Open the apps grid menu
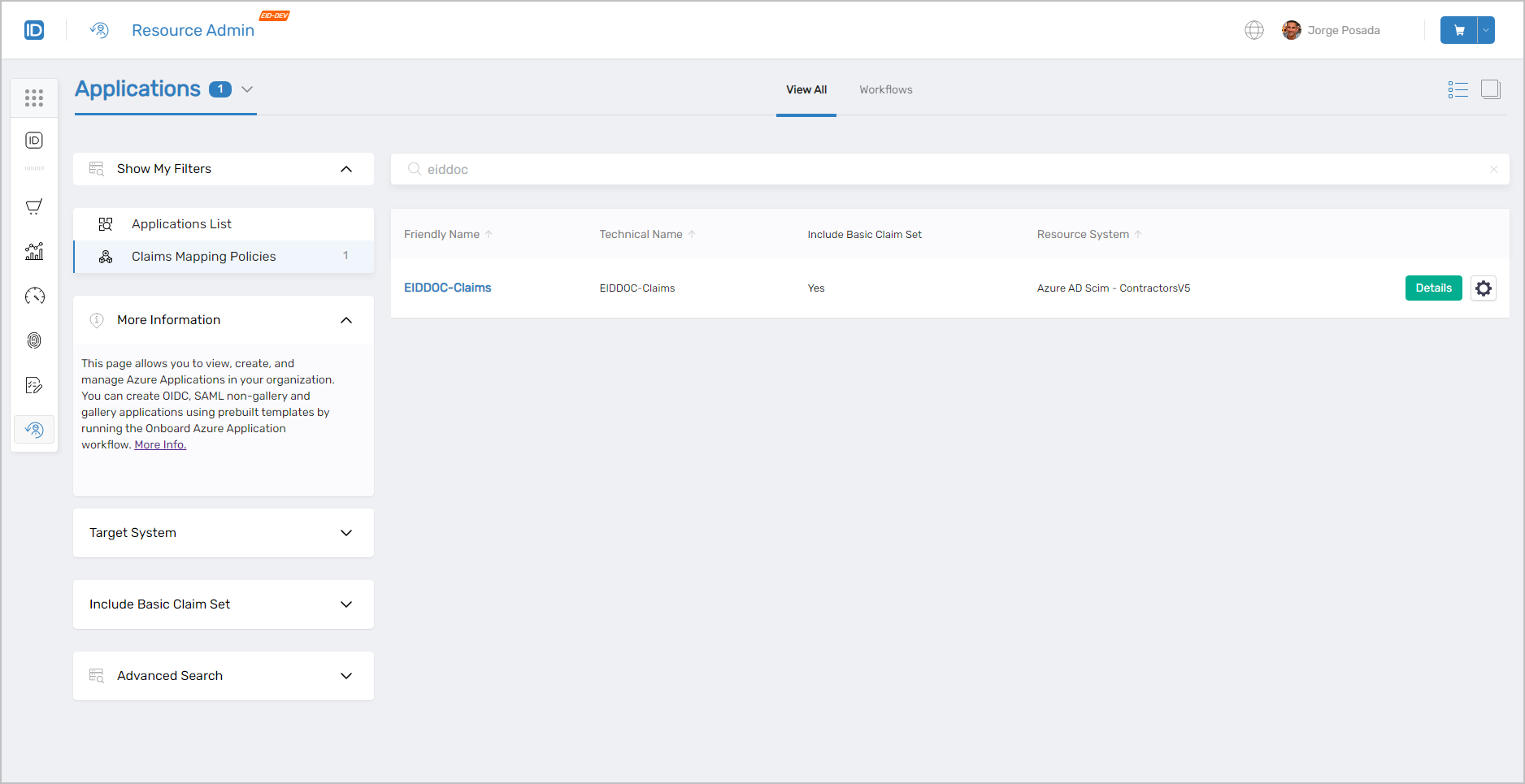 [x=34, y=97]
